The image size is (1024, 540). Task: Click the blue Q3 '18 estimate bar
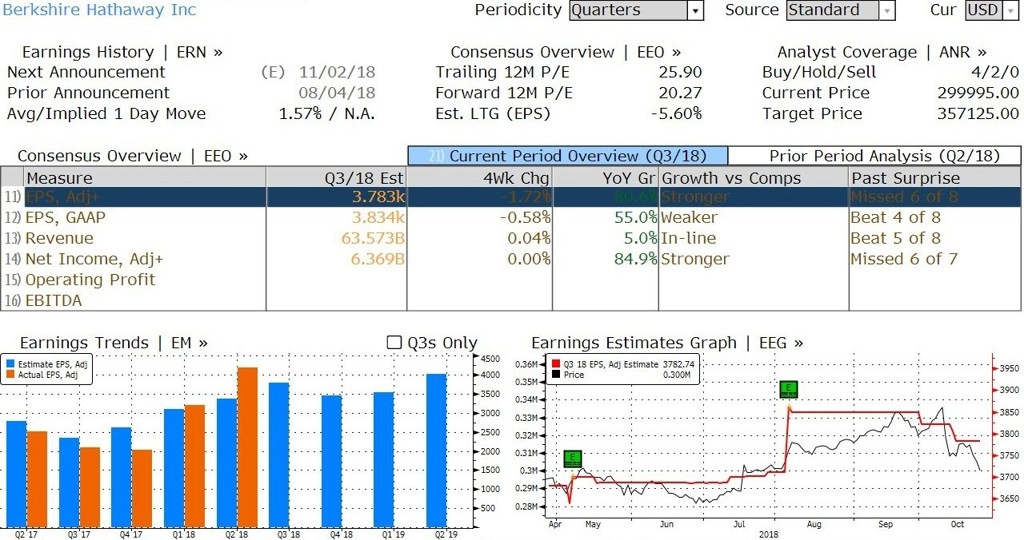[x=279, y=455]
